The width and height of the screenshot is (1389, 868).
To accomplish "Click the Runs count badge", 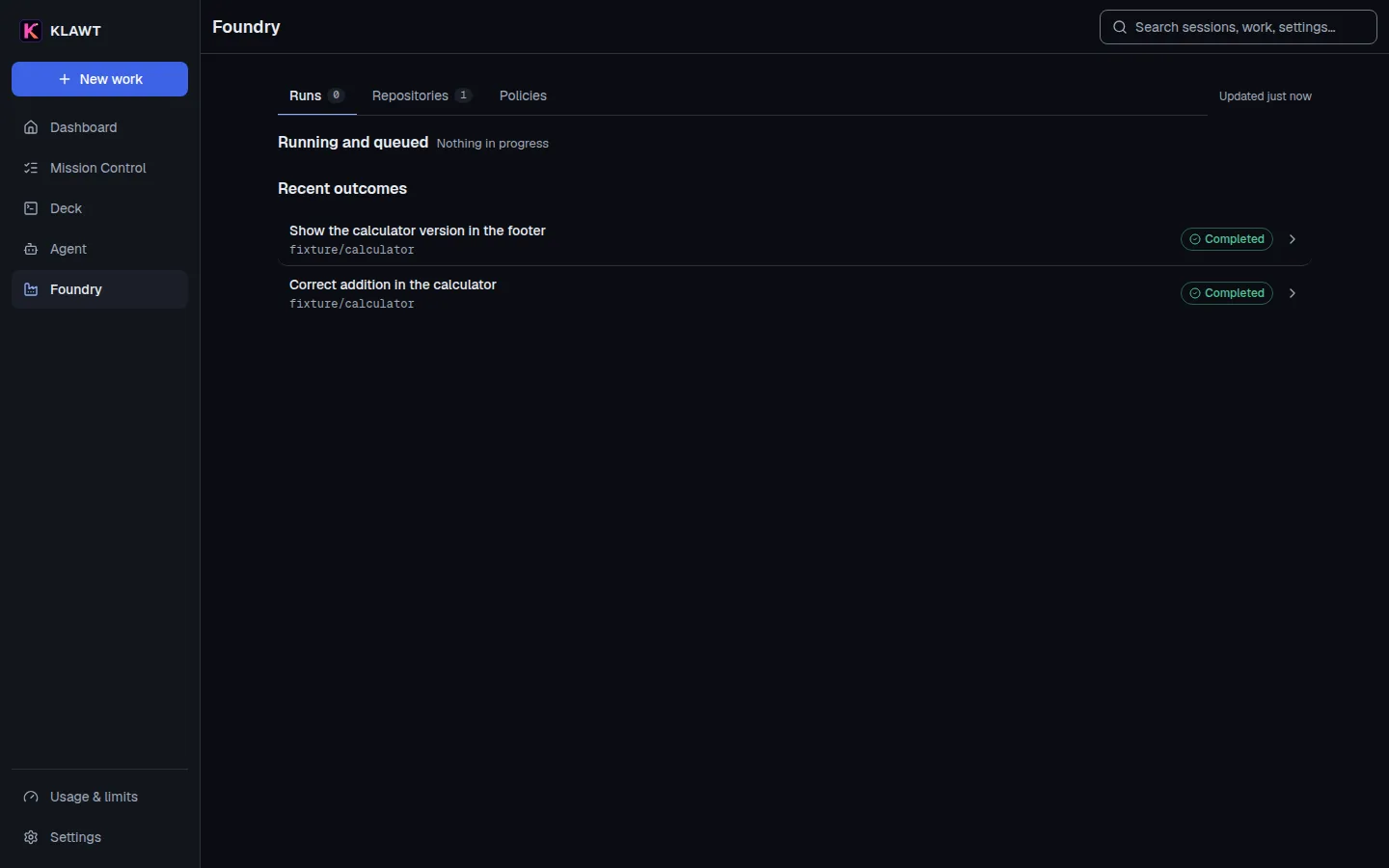I will (x=336, y=95).
